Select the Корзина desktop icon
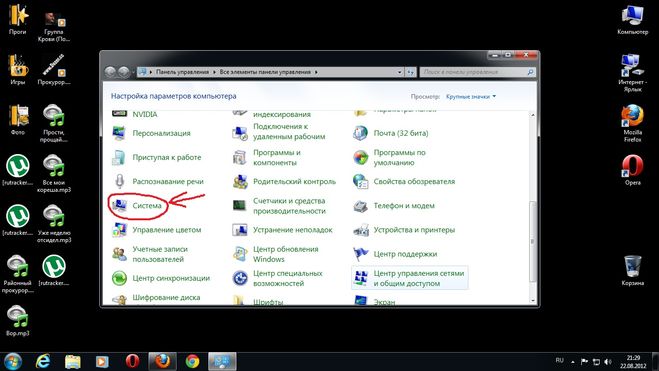The height and width of the screenshot is (371, 659). tap(633, 270)
